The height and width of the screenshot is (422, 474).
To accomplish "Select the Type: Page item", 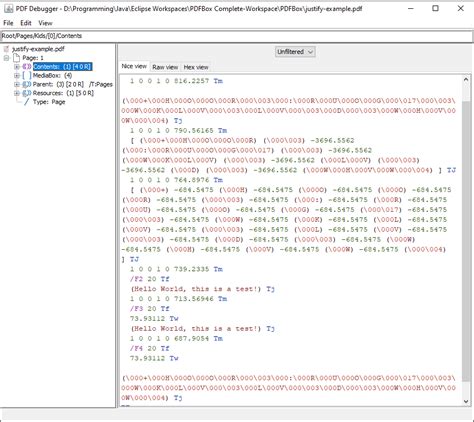I will 49,102.
